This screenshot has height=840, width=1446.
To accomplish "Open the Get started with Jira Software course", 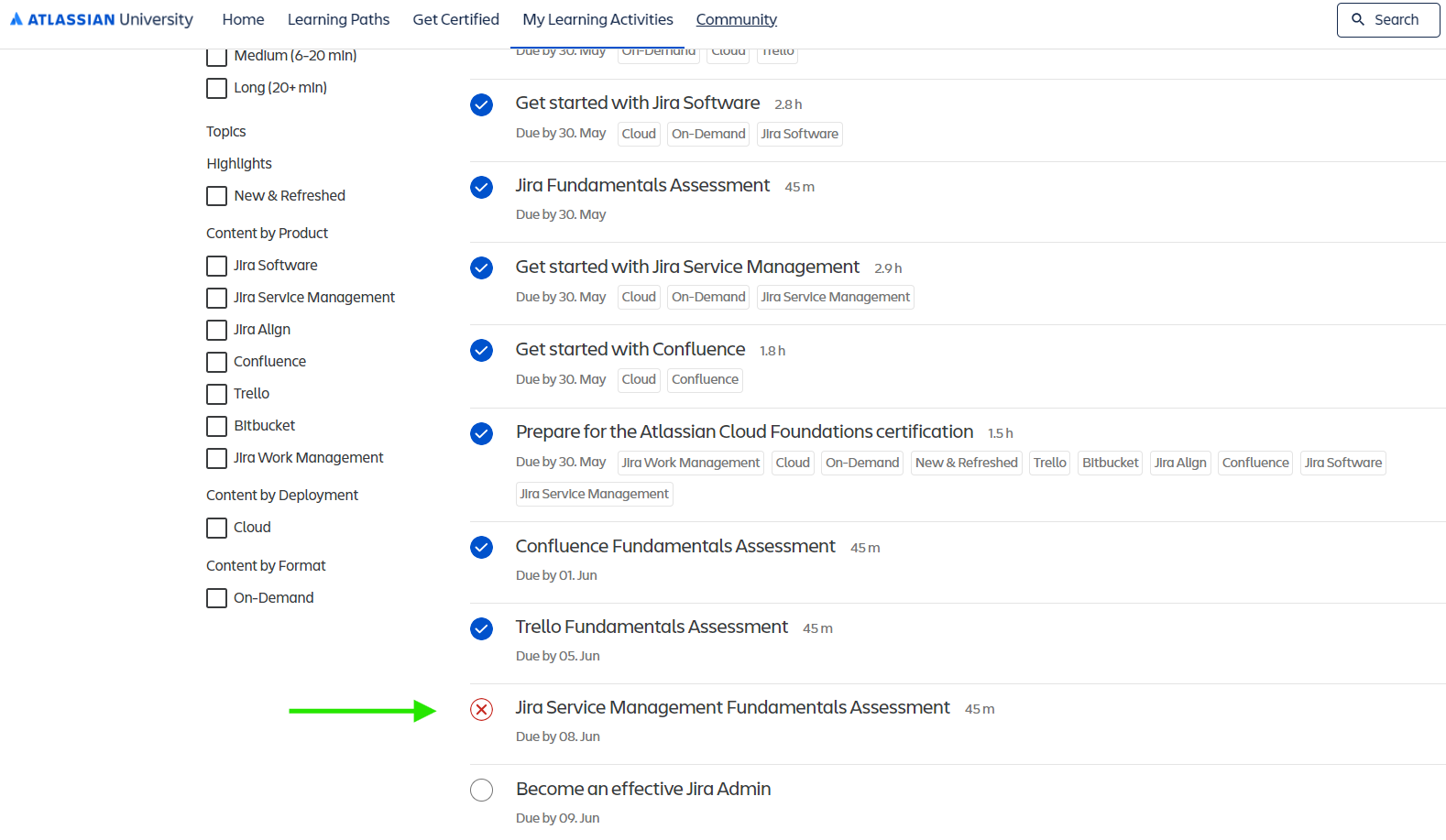I will tap(638, 104).
